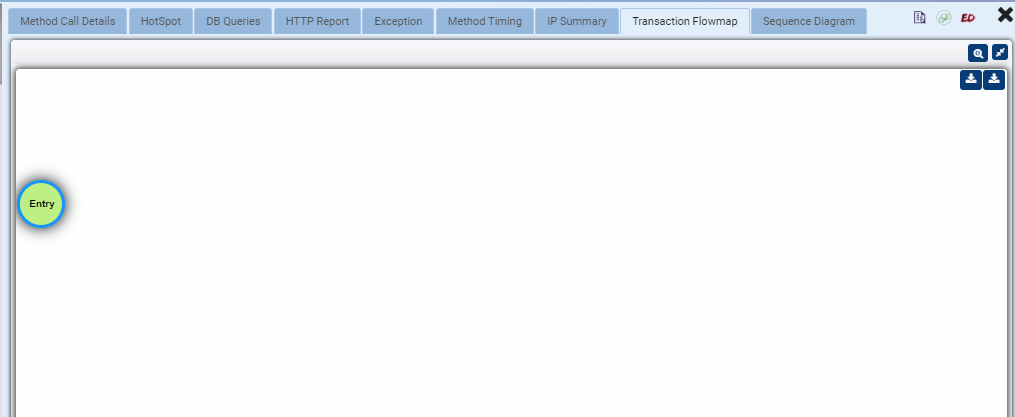The width and height of the screenshot is (1015, 417).
Task: Open the HotSpot tab
Action: click(161, 21)
